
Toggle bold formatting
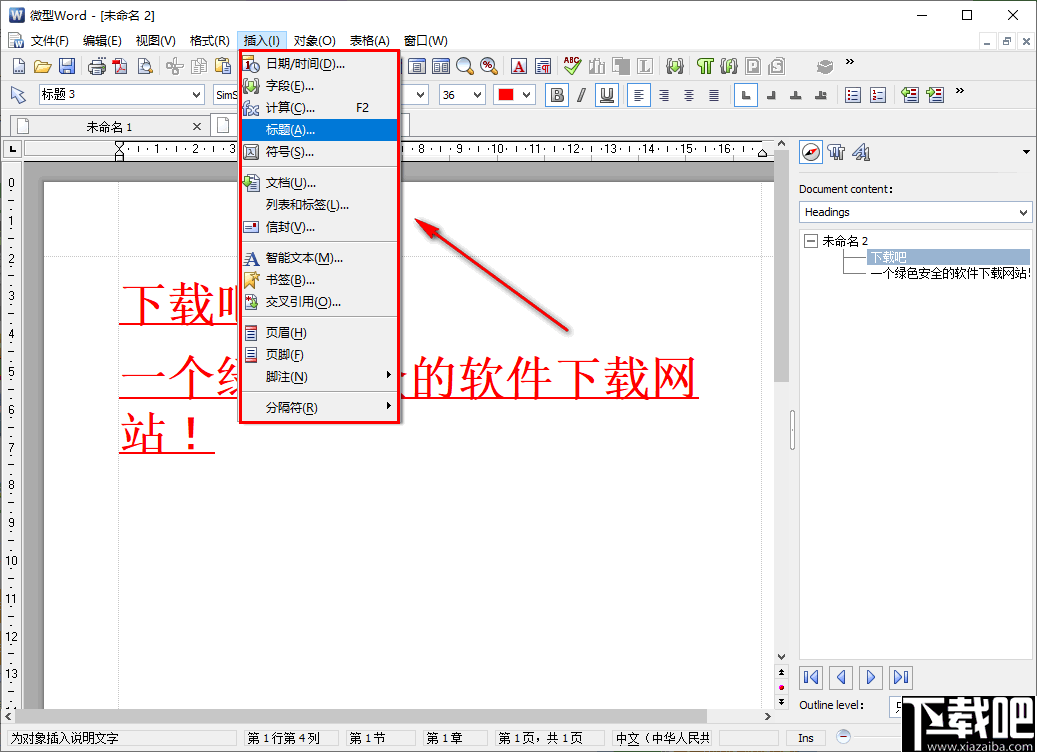pyautogui.click(x=556, y=95)
